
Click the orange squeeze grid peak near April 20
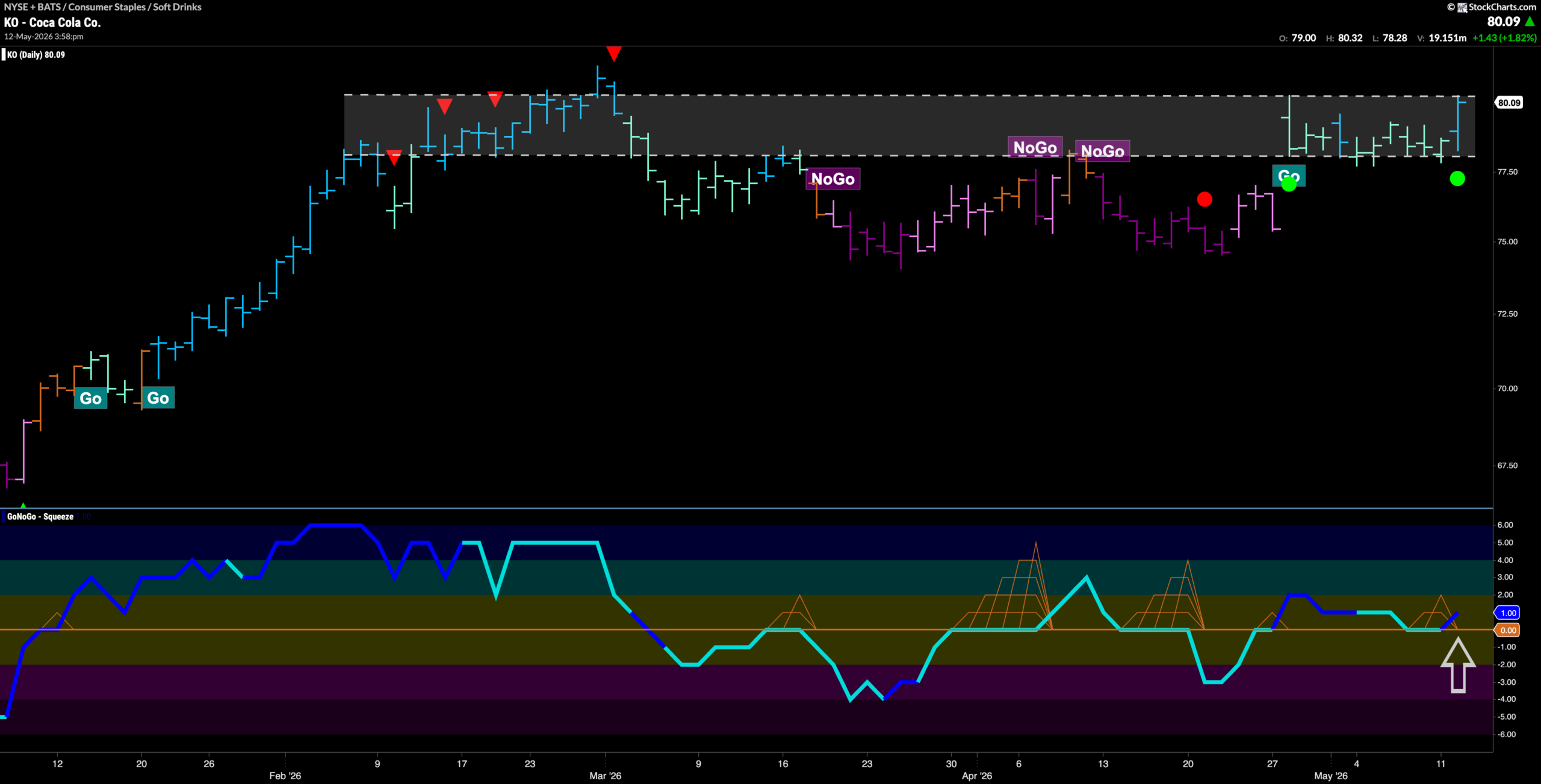pyautogui.click(x=1187, y=569)
